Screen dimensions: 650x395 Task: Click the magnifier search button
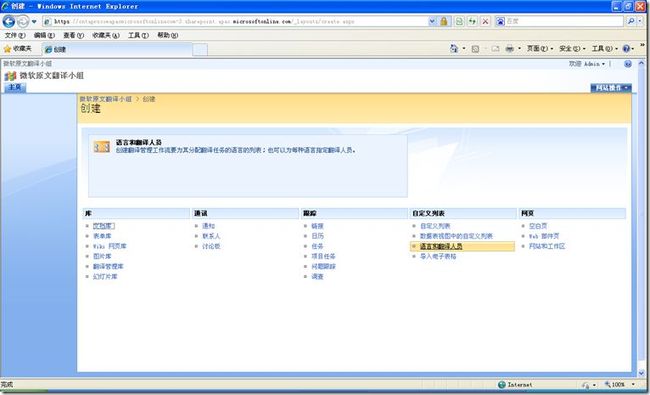click(x=631, y=21)
